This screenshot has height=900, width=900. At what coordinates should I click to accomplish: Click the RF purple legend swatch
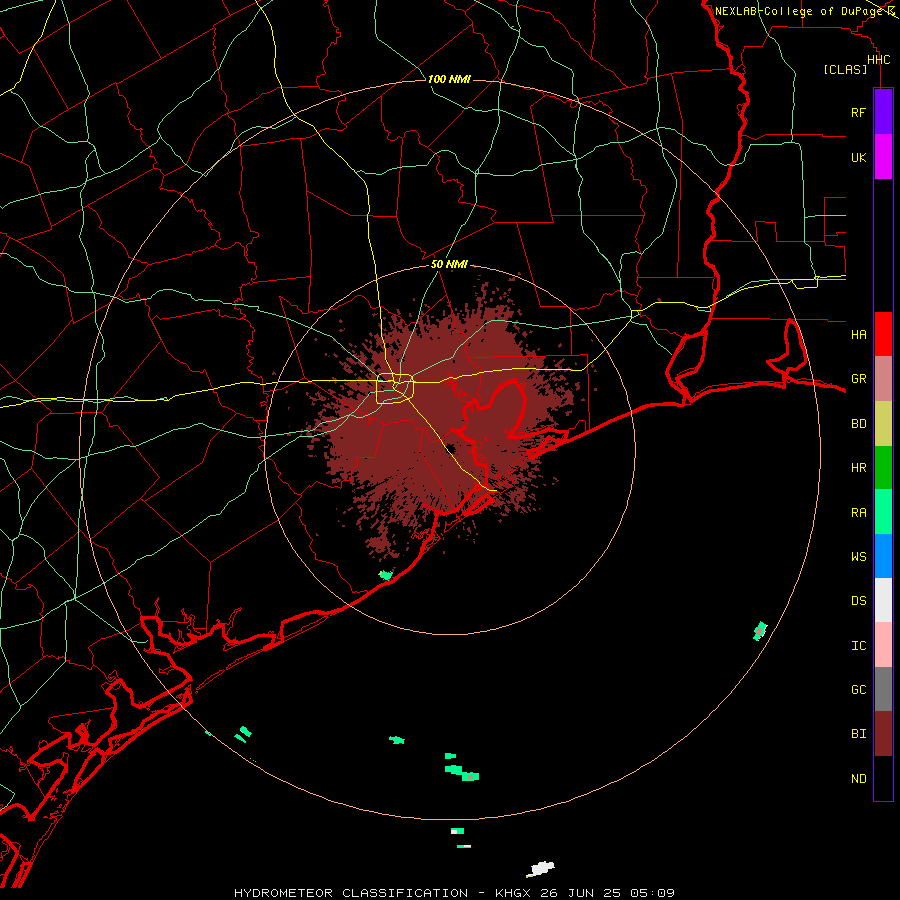tap(883, 112)
